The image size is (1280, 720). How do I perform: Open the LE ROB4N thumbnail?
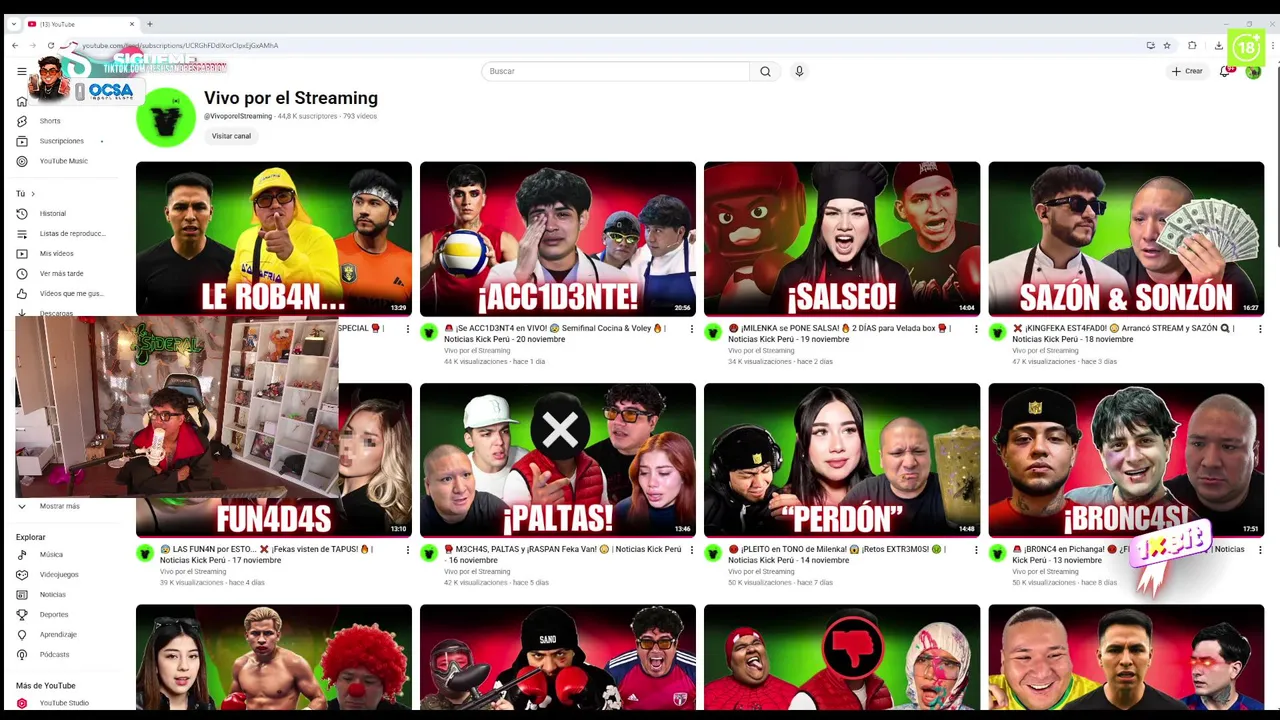[x=274, y=239]
